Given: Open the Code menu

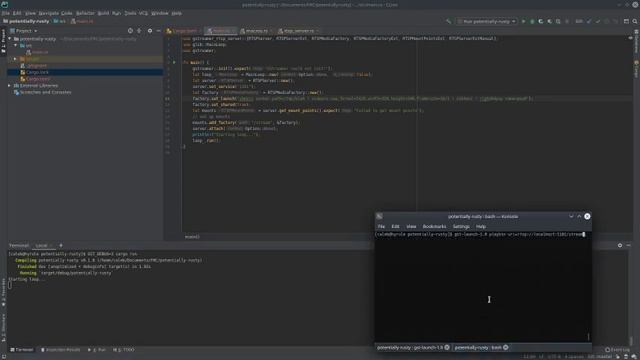Looking at the screenshot, I should pyautogui.click(x=67, y=13).
